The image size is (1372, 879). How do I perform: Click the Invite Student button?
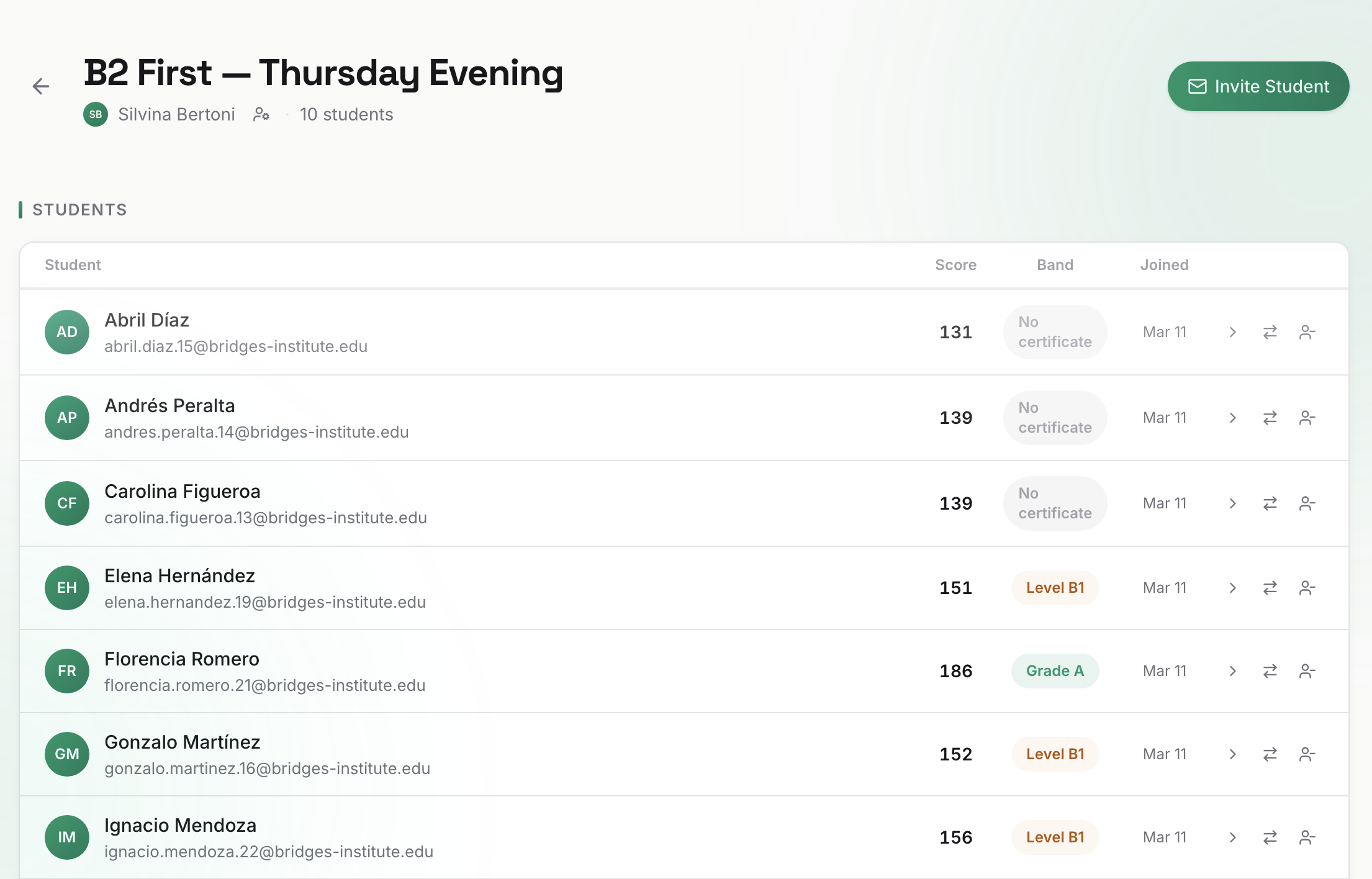click(1258, 86)
